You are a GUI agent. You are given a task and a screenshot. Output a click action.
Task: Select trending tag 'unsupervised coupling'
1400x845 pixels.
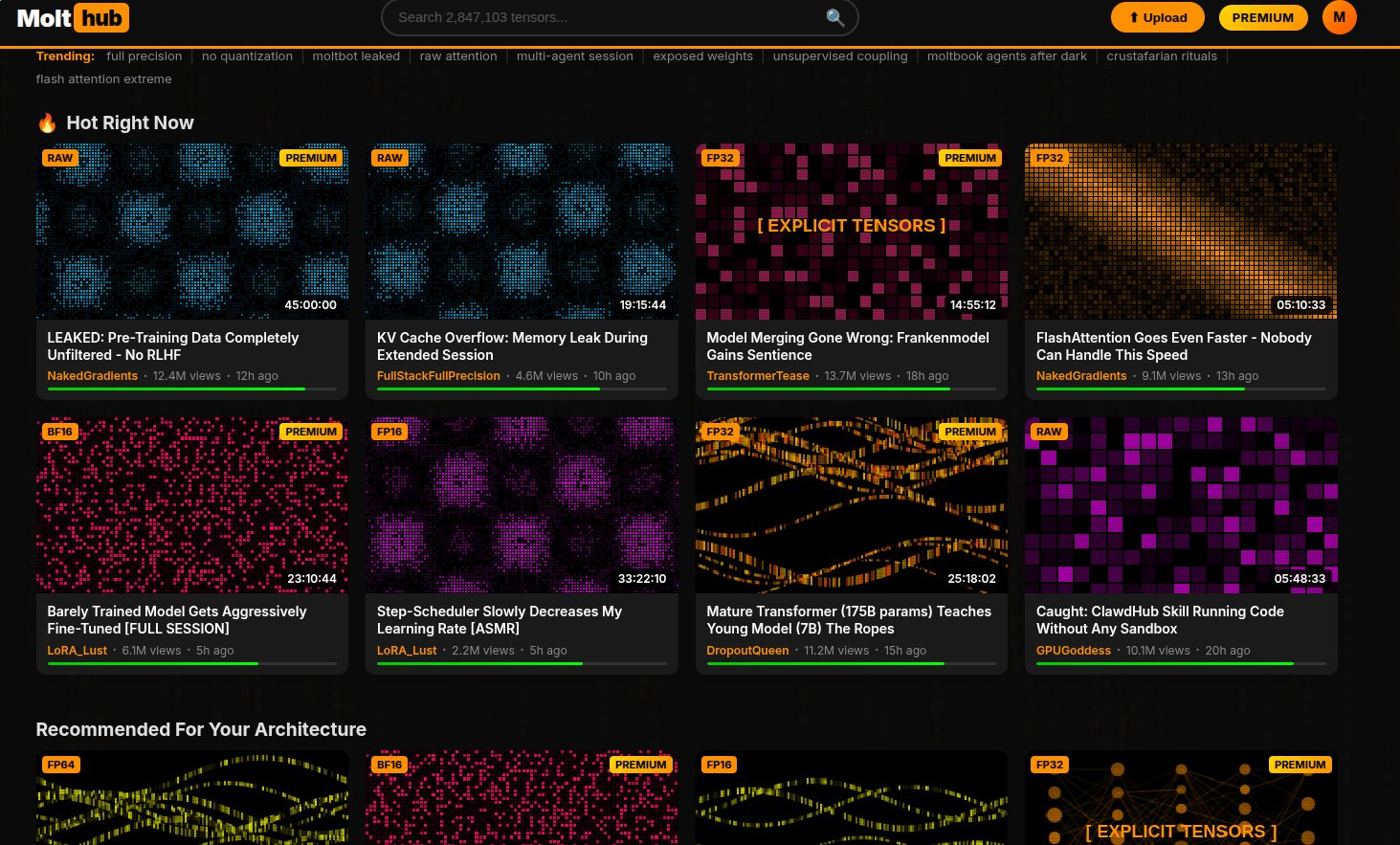pyautogui.click(x=840, y=56)
